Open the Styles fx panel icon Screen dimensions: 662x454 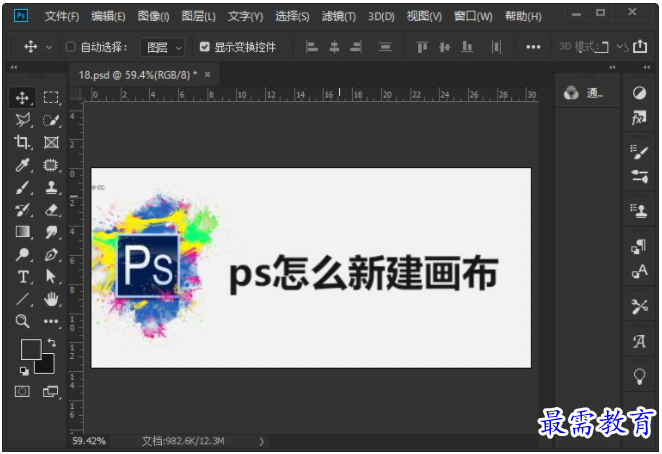[x=639, y=118]
